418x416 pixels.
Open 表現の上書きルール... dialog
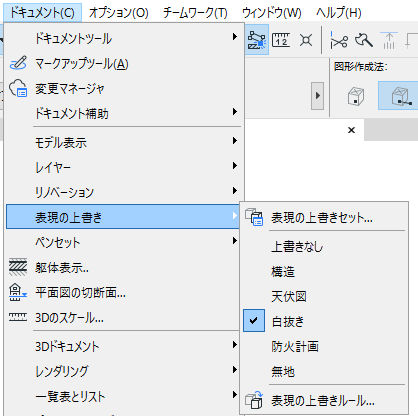click(x=324, y=400)
